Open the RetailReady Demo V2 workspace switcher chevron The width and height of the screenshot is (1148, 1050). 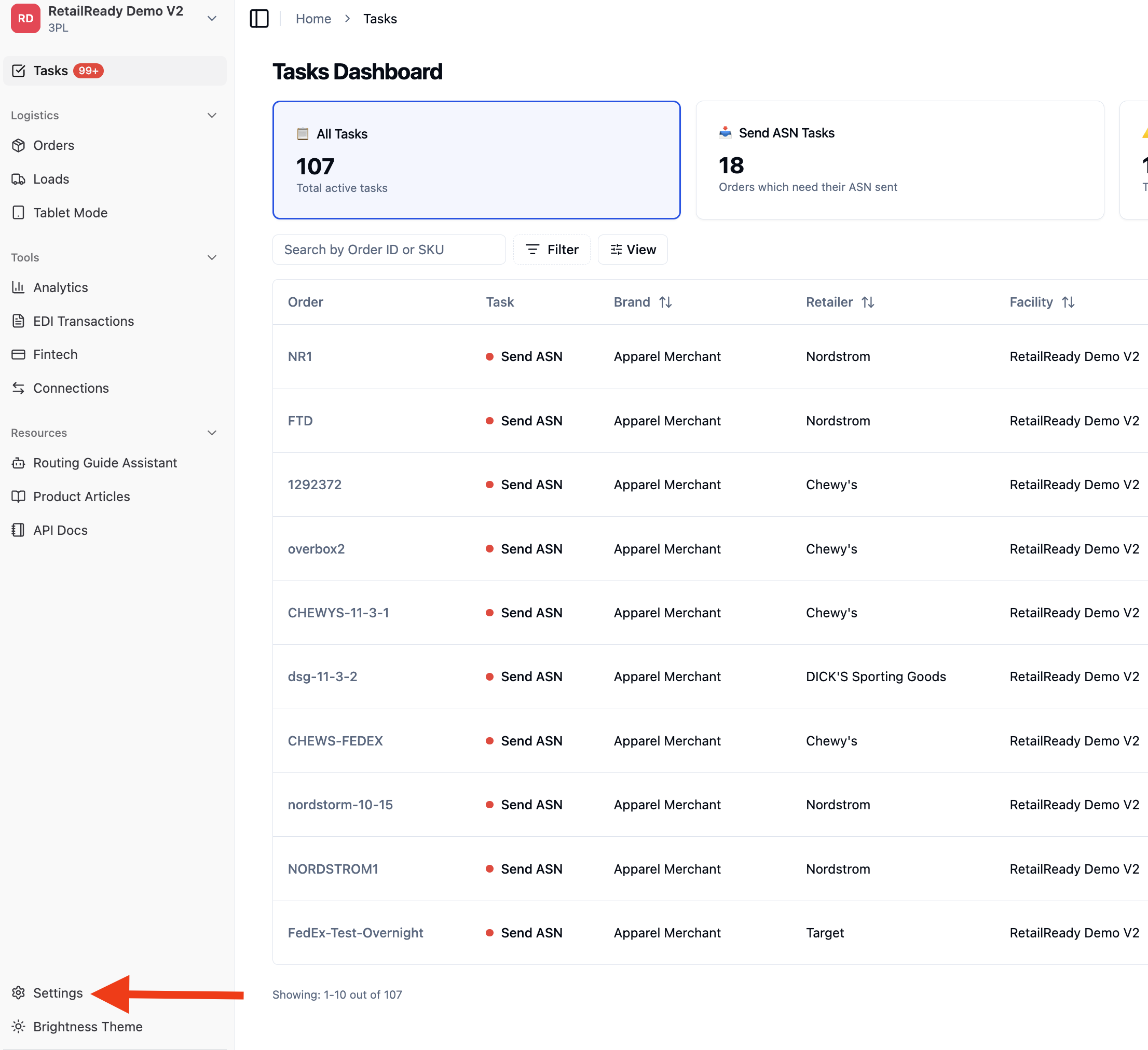point(212,18)
